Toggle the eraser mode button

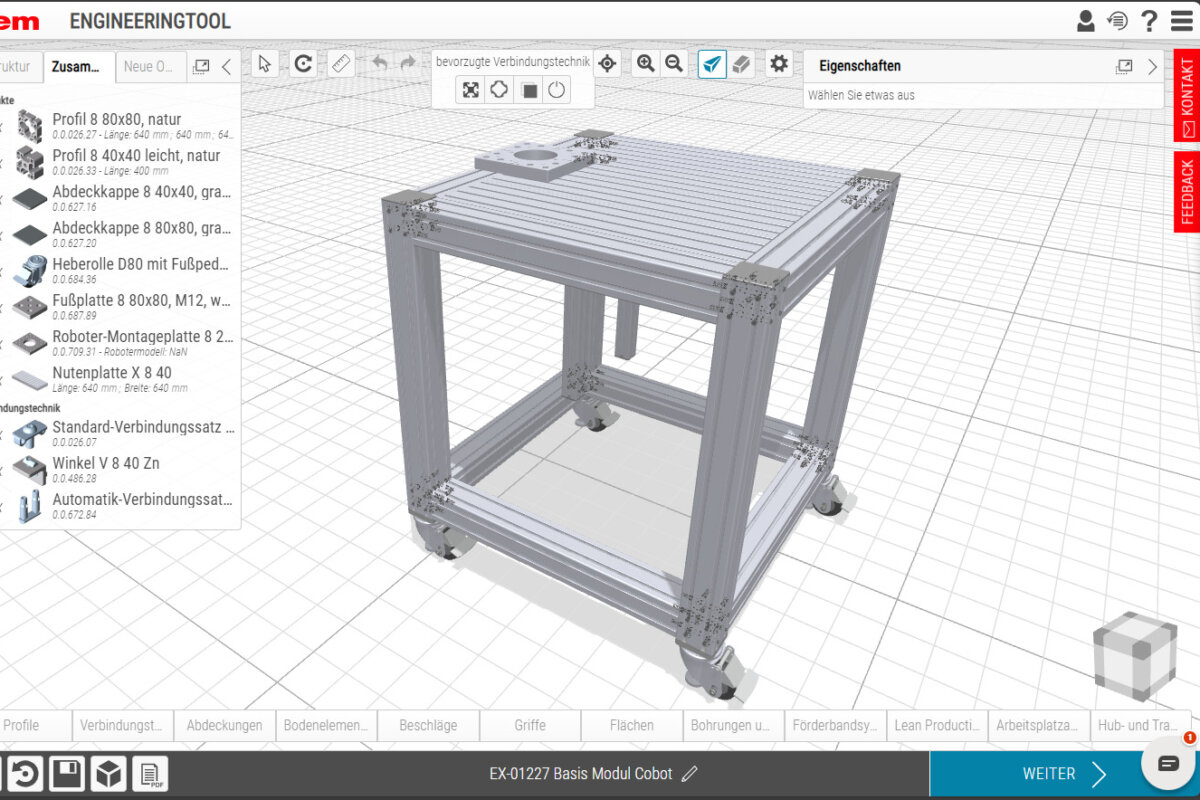coord(740,64)
